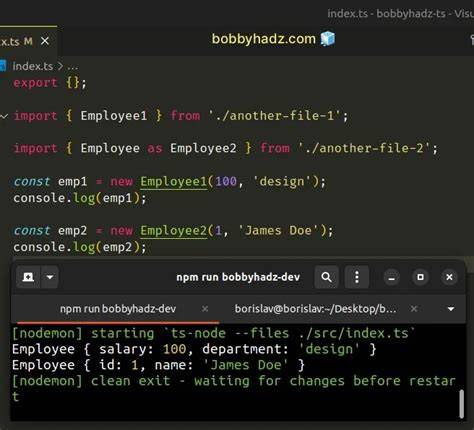Click the index.ts breadcrumb
The width and height of the screenshot is (474, 430).
point(33,66)
